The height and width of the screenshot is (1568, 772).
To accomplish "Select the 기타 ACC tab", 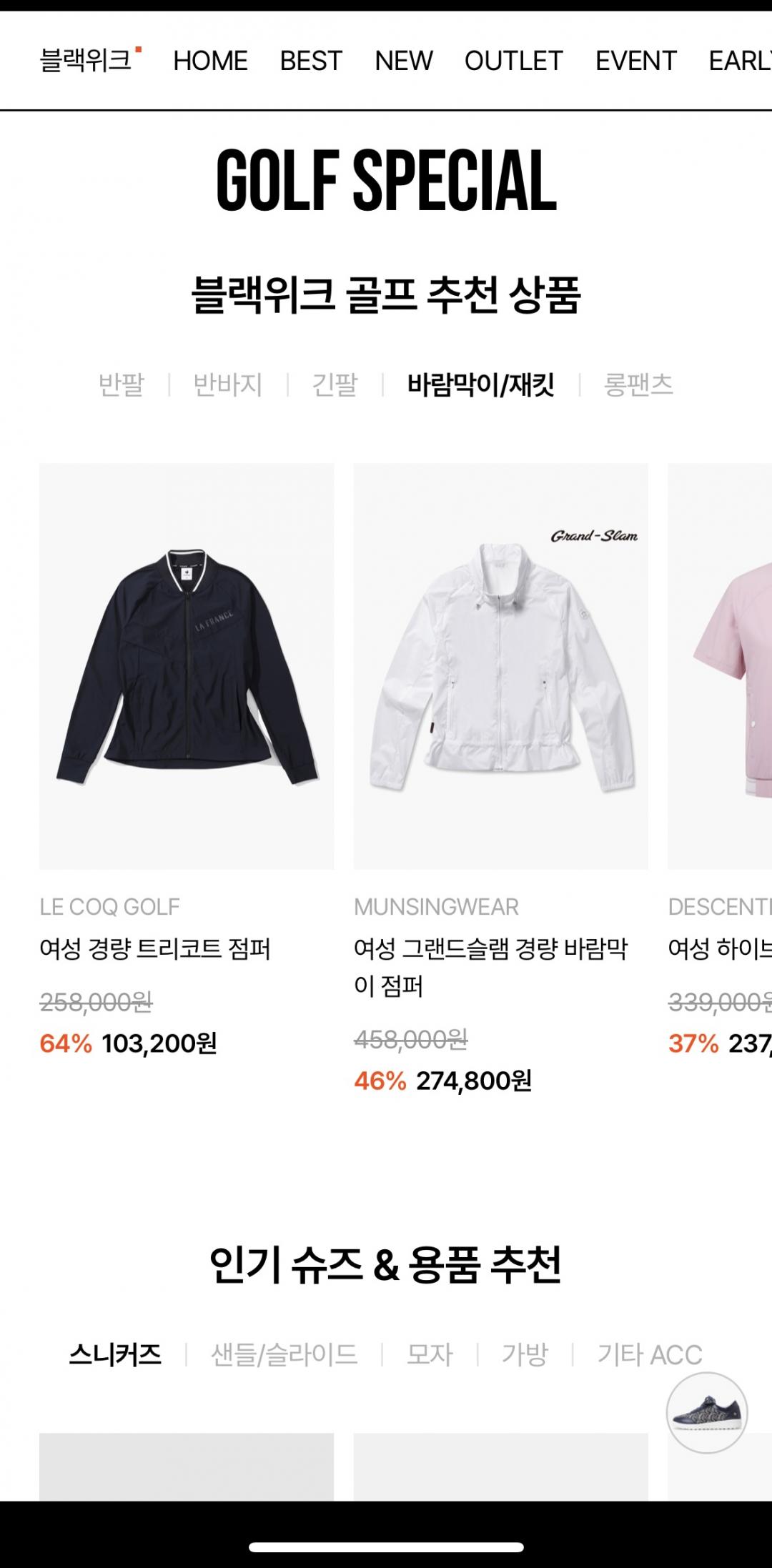I will point(650,1354).
